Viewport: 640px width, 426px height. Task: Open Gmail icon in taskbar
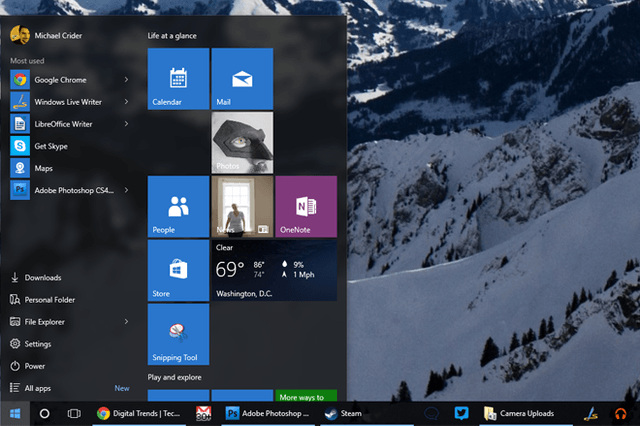tap(203, 414)
